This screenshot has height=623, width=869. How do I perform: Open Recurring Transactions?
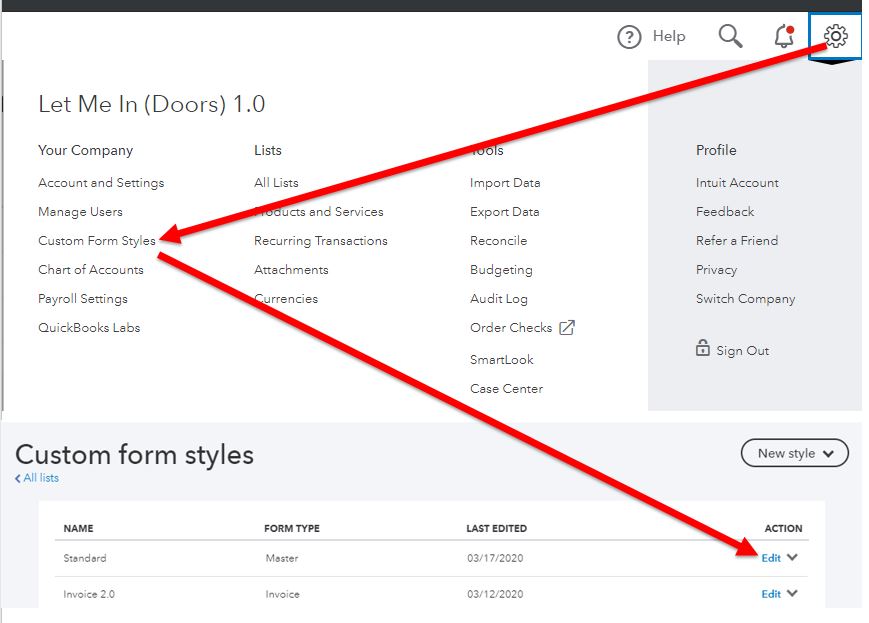click(x=321, y=241)
